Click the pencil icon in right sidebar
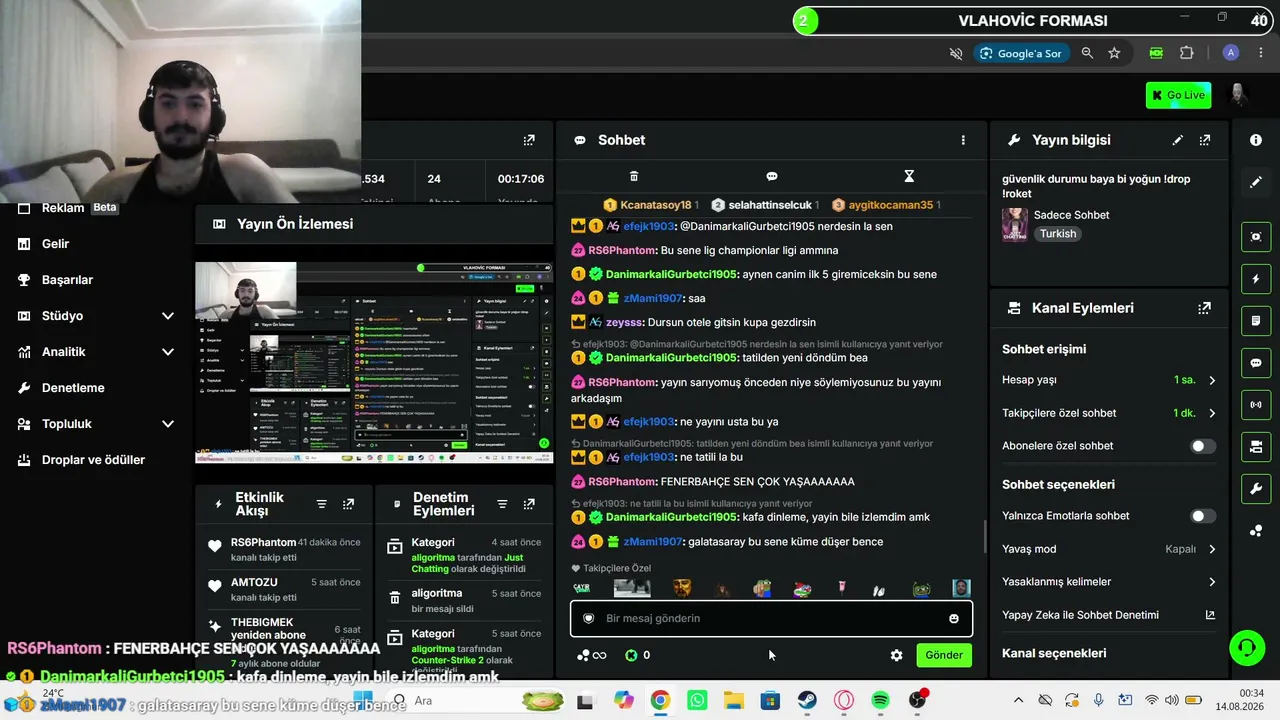The image size is (1280, 720). tap(1256, 182)
